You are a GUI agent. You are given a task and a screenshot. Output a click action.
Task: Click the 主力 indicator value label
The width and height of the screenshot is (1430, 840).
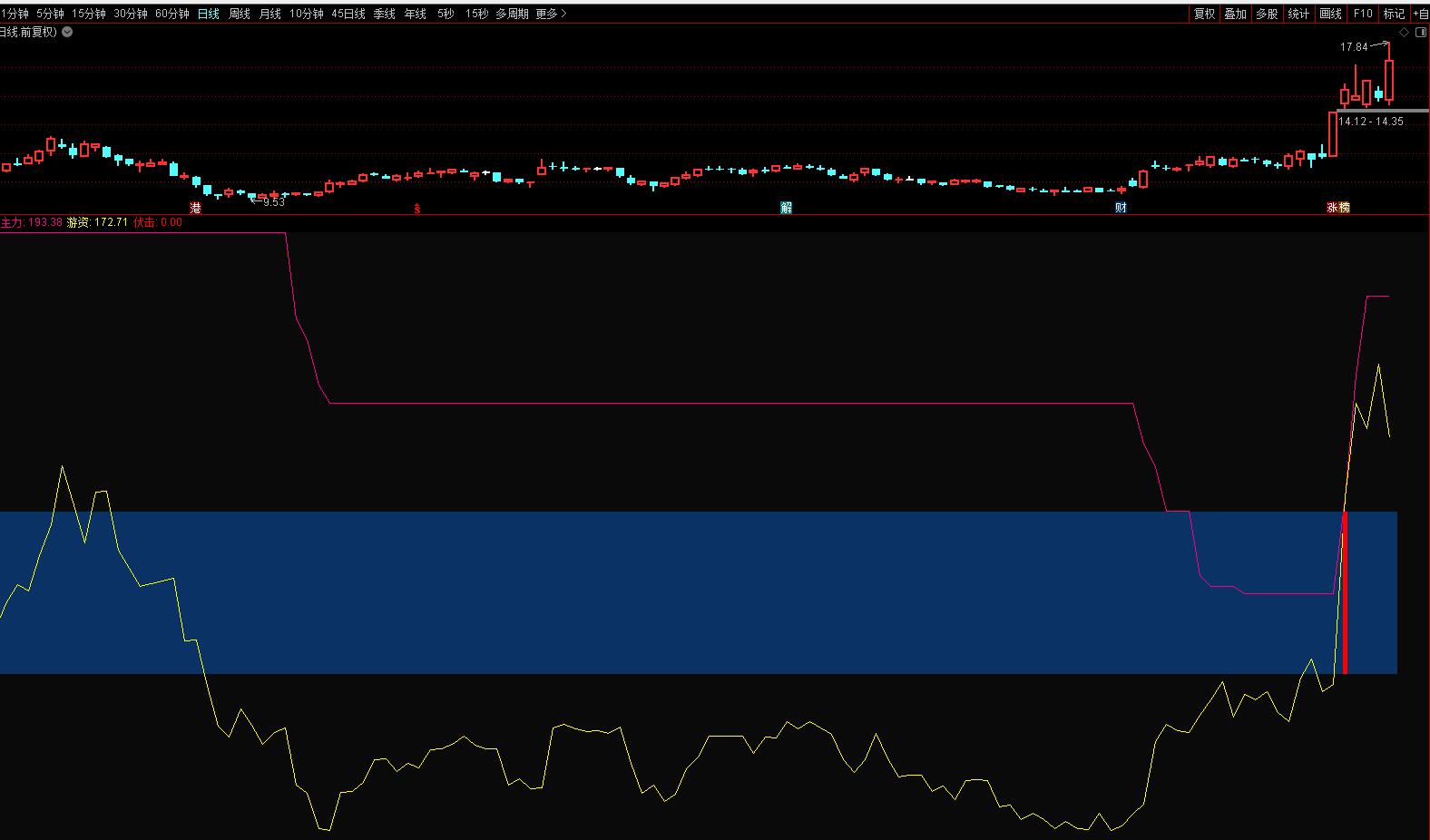tap(31, 222)
